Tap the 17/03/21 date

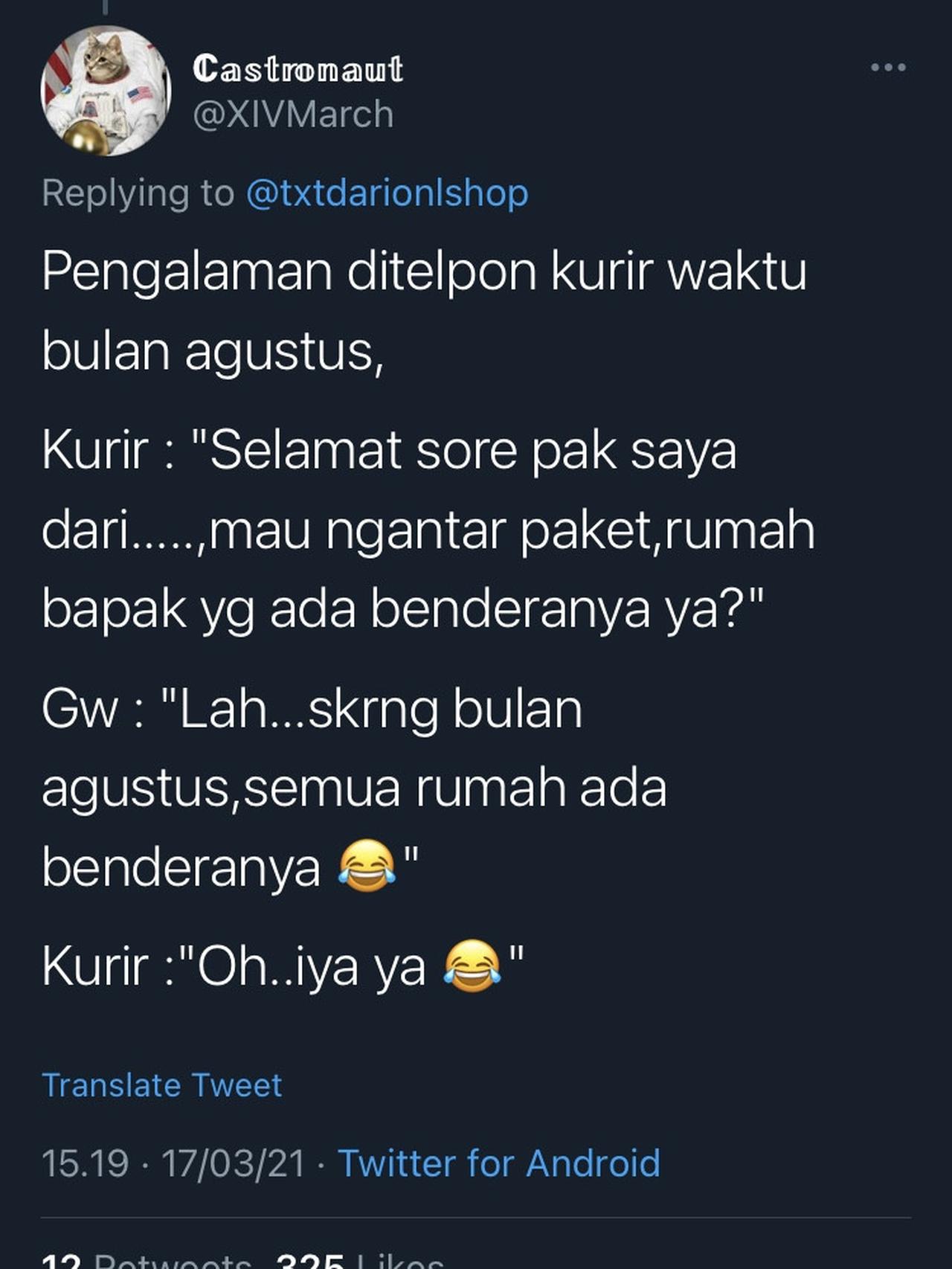tap(234, 1163)
